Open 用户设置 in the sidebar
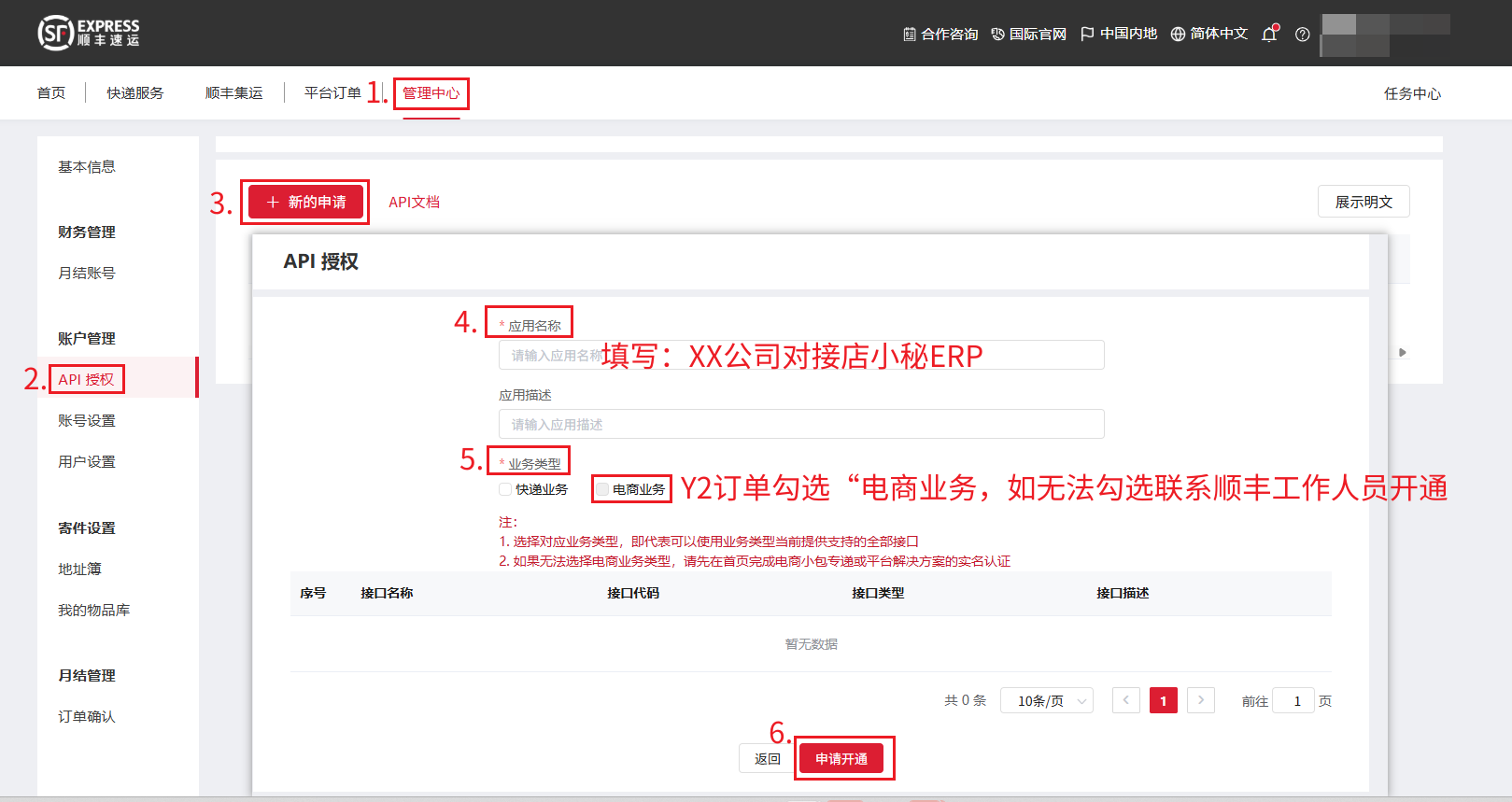1512x802 pixels. coord(87,462)
